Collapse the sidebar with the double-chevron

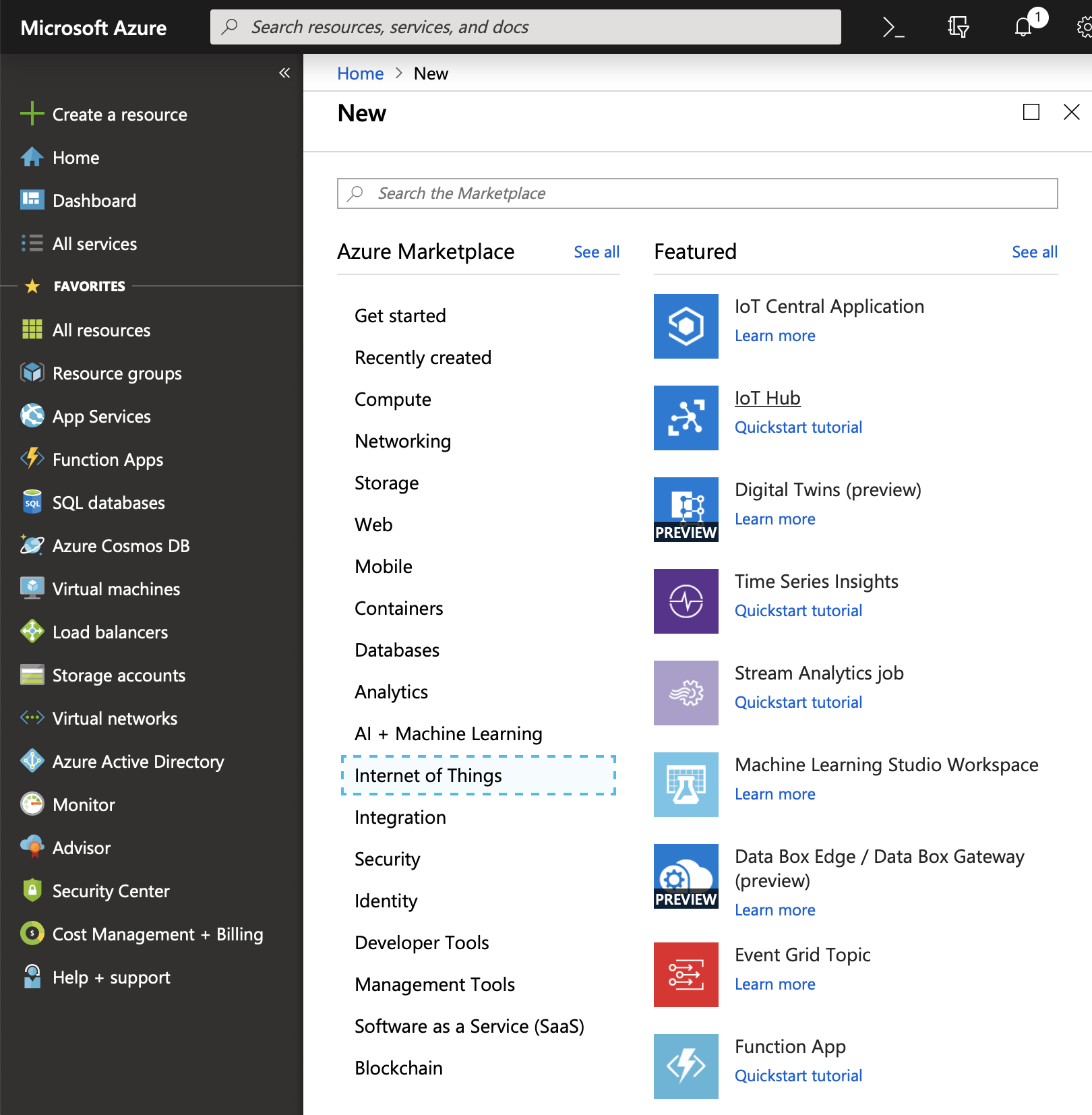click(284, 73)
